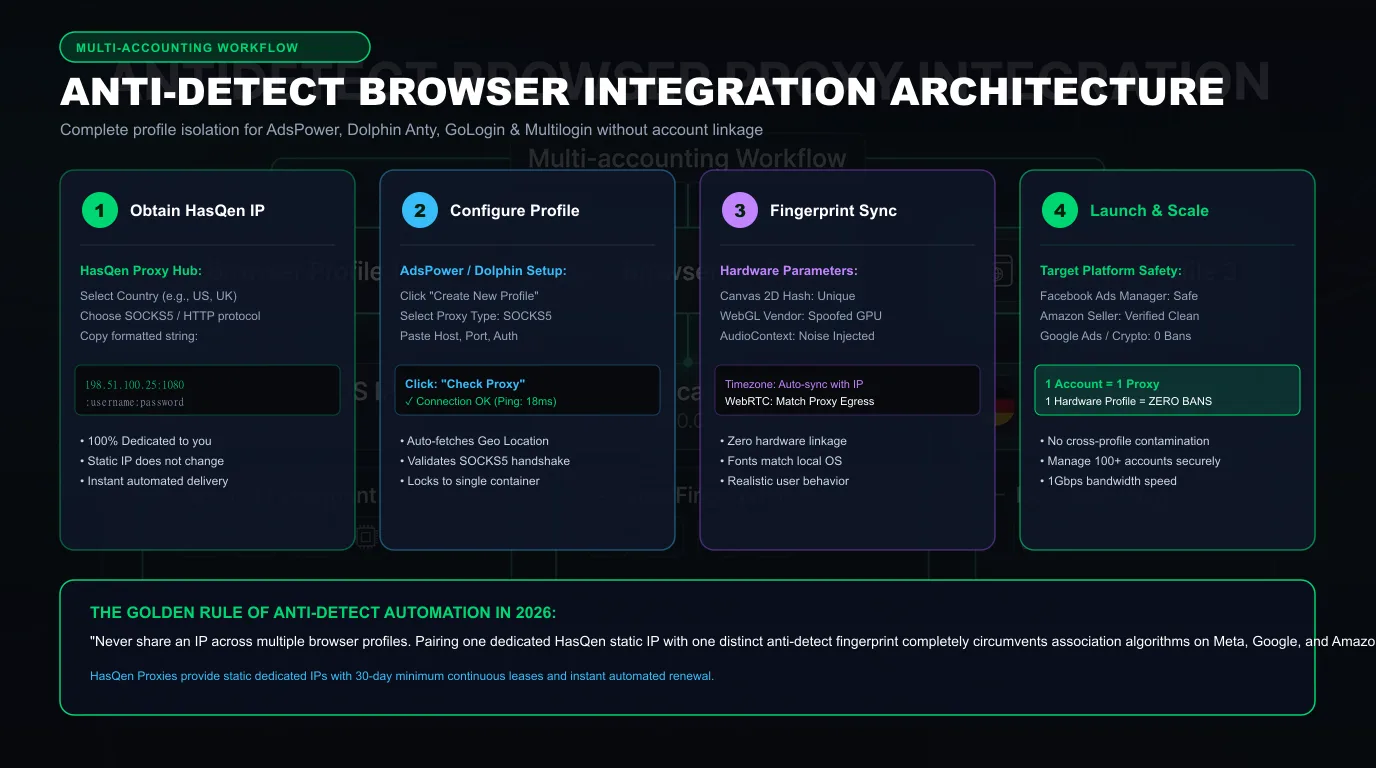Click 'Select Country (e.g., US, UK)' line
Viewport: 1376px width, 768px height.
[x=158, y=296]
